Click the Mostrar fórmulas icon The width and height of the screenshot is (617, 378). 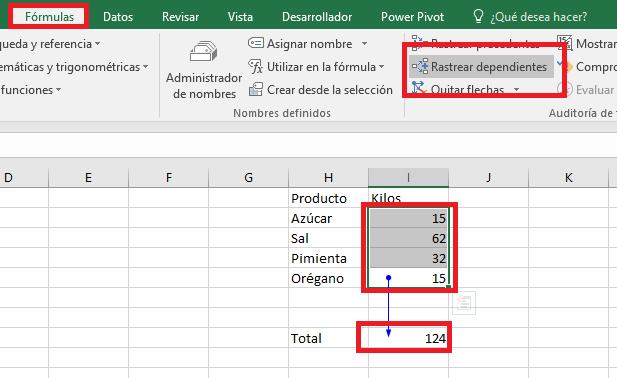pos(565,43)
